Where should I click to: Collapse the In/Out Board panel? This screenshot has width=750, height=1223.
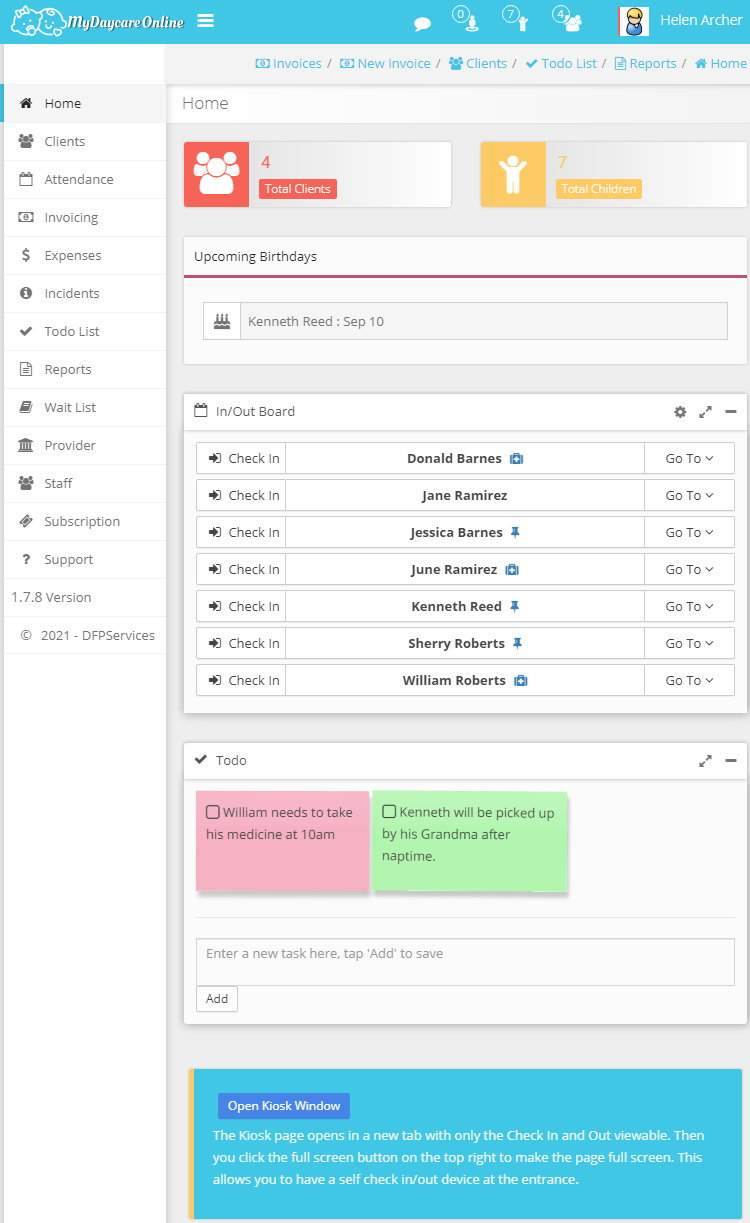(729, 411)
